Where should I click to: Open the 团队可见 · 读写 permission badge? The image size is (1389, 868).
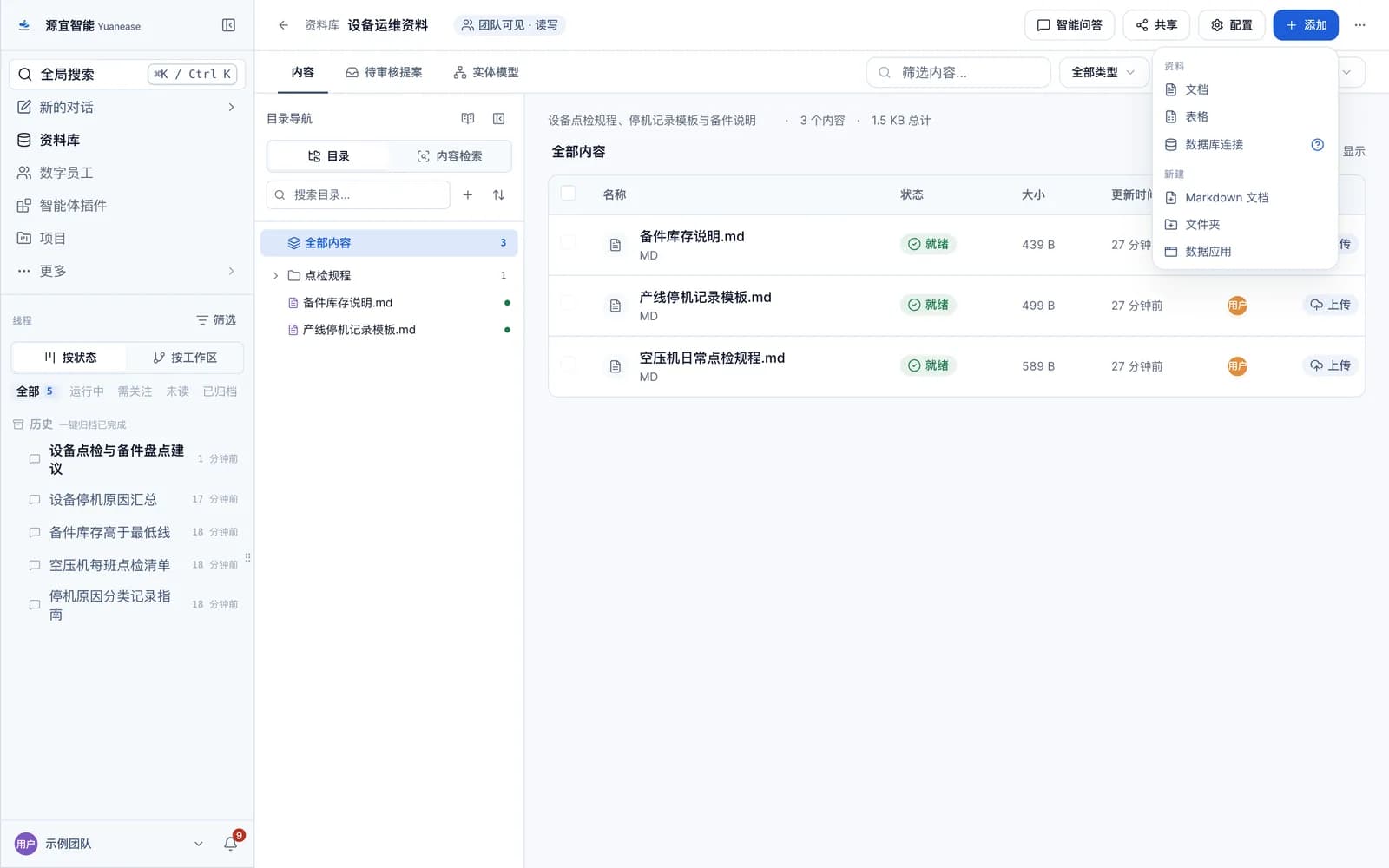tap(510, 25)
